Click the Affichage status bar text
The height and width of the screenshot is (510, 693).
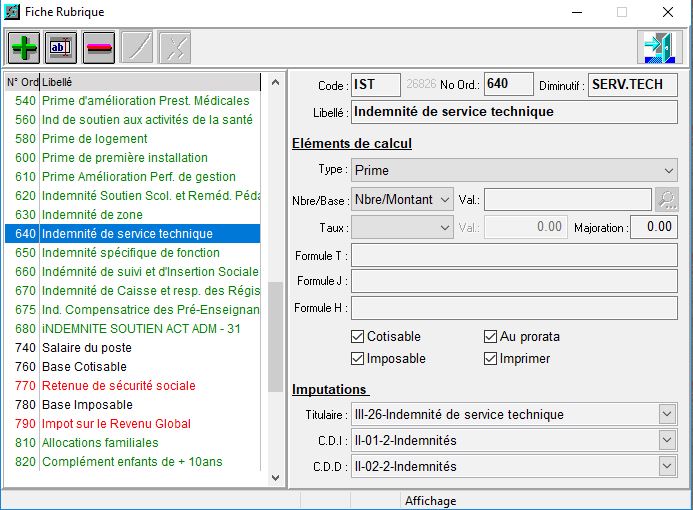point(430,501)
